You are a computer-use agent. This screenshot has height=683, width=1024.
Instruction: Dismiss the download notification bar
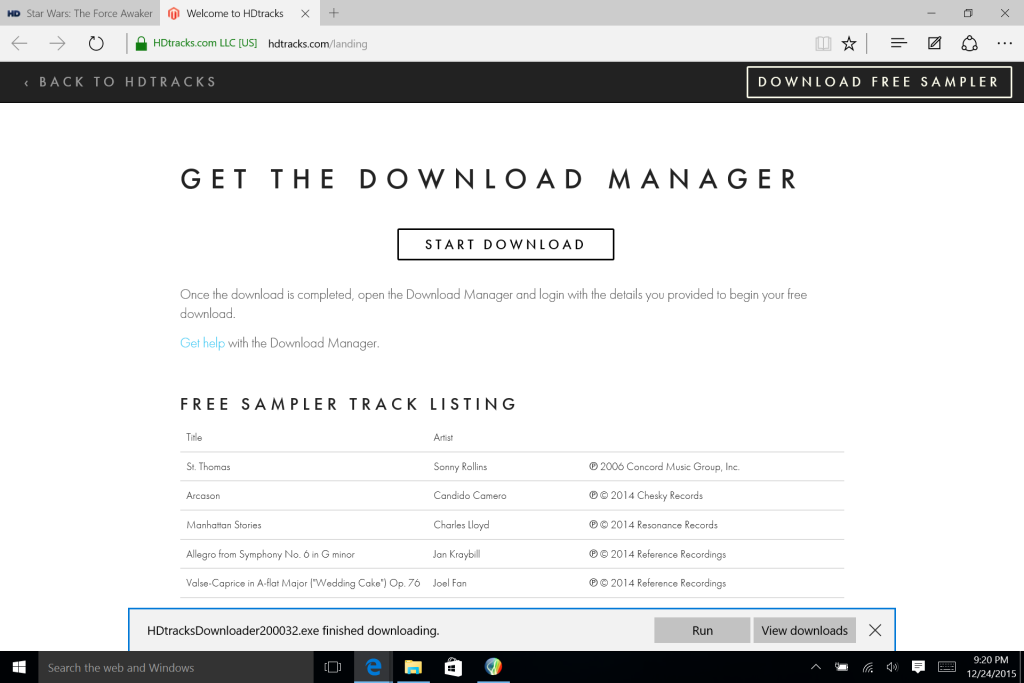[875, 630]
